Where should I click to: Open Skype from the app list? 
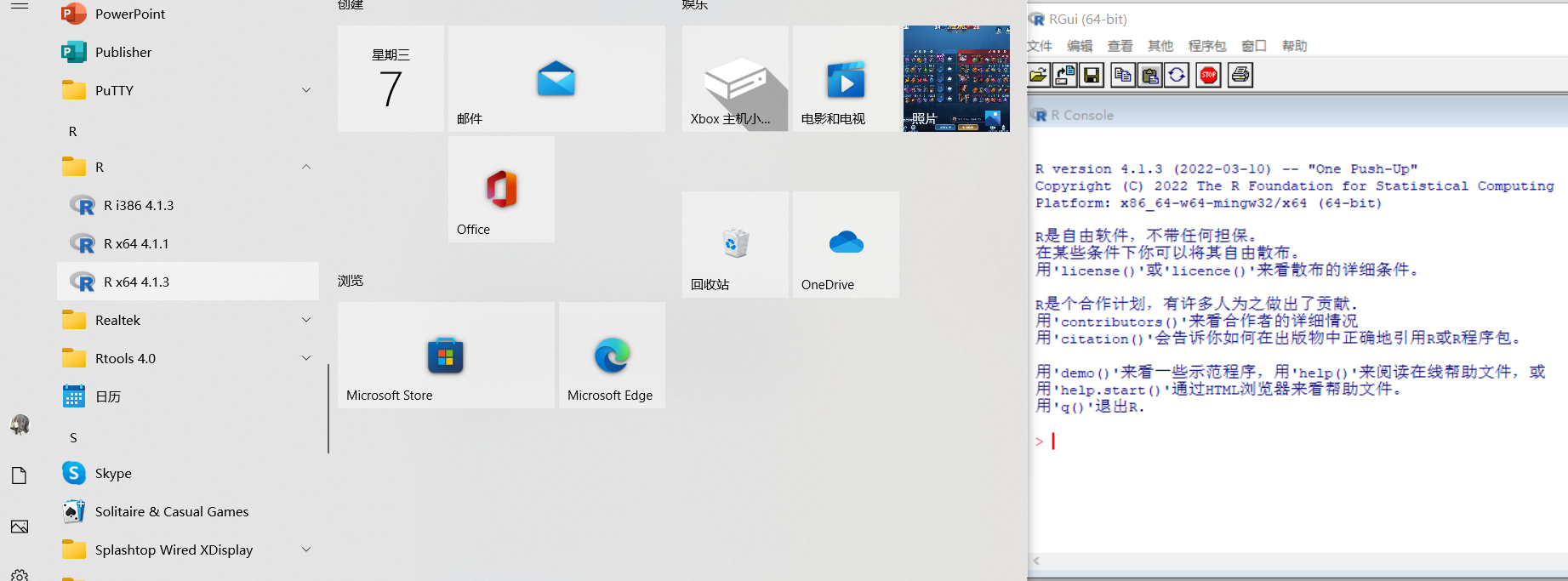[x=188, y=473]
